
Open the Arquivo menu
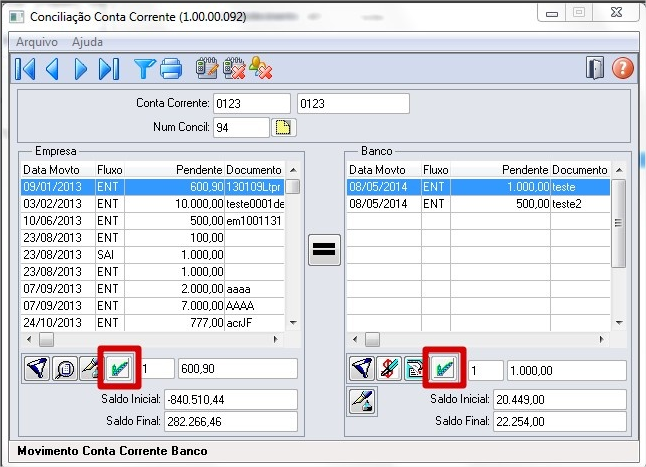pyautogui.click(x=37, y=42)
